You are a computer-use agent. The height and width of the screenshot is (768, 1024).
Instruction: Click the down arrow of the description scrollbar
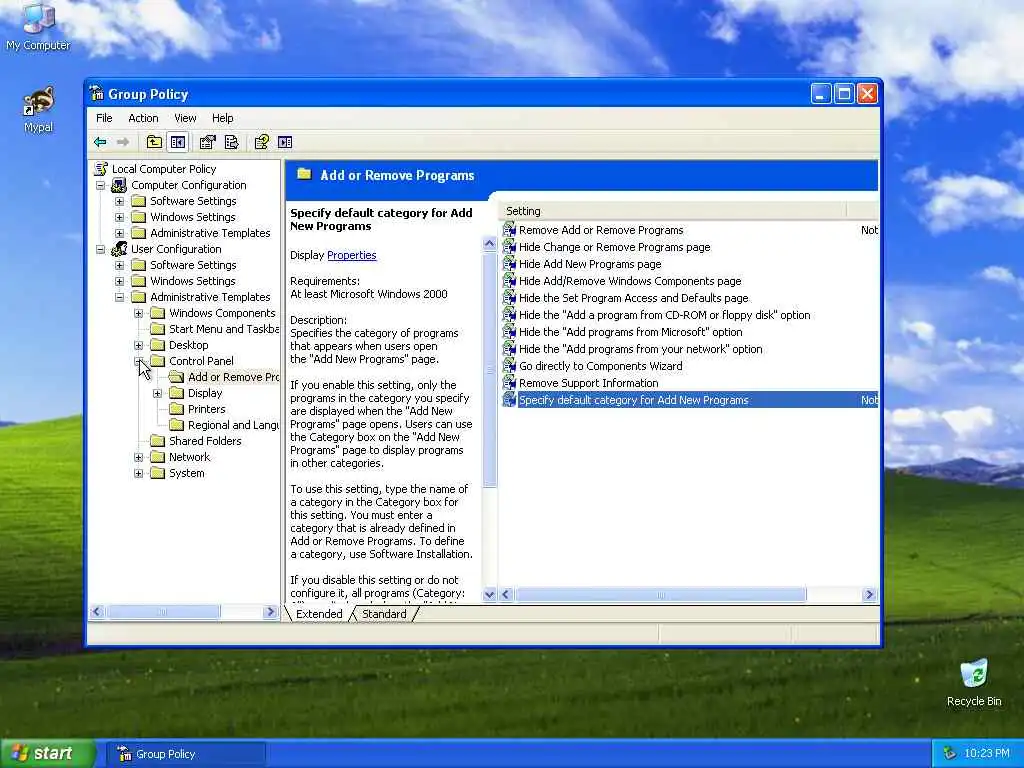(x=490, y=595)
